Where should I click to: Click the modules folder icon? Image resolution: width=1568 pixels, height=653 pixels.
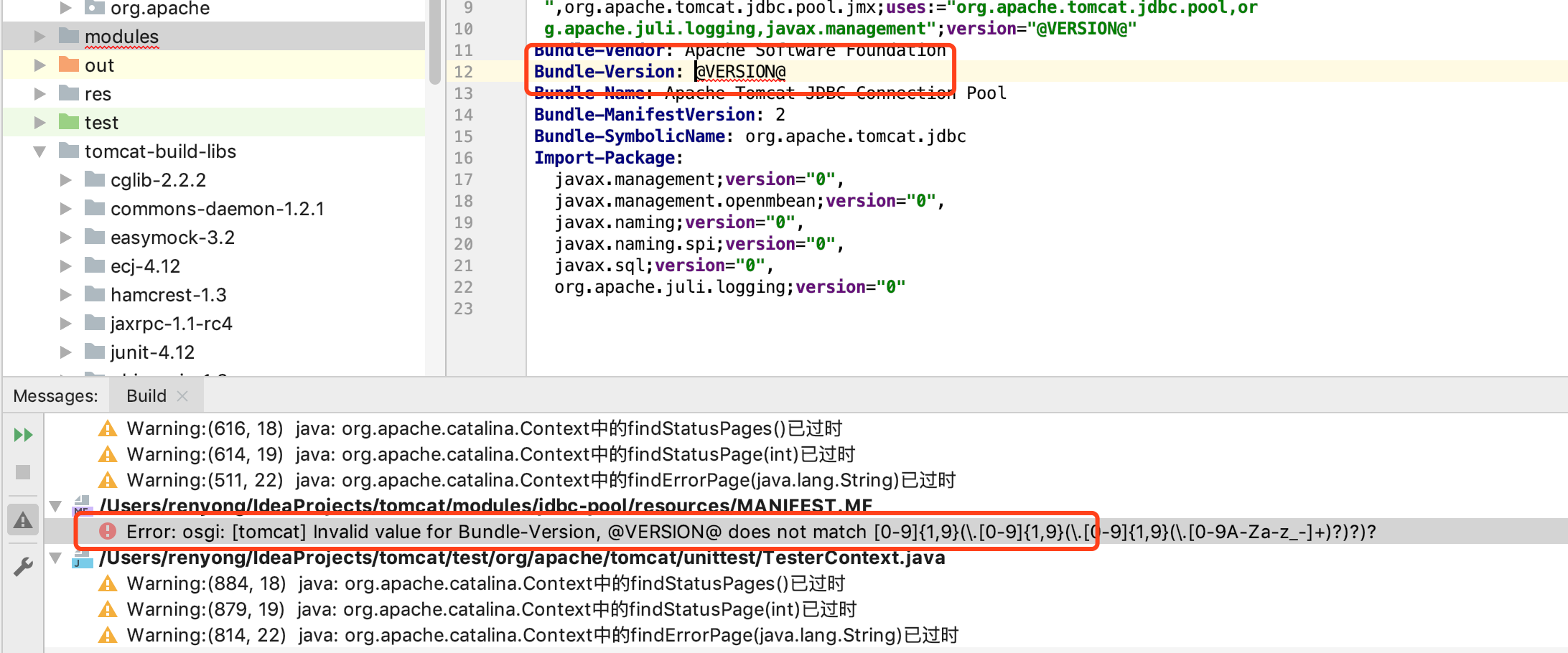69,35
